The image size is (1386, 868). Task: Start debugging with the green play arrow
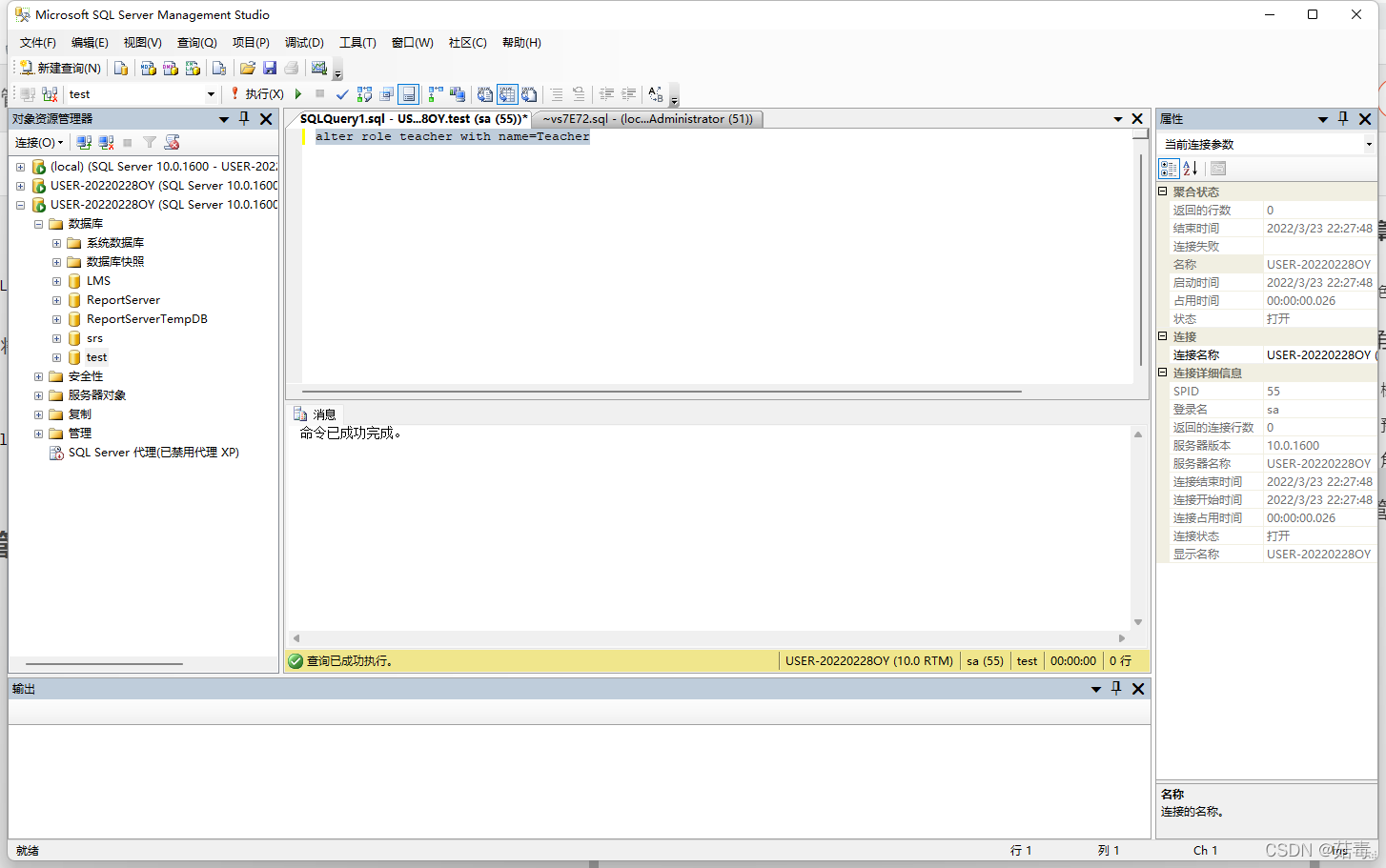click(298, 94)
